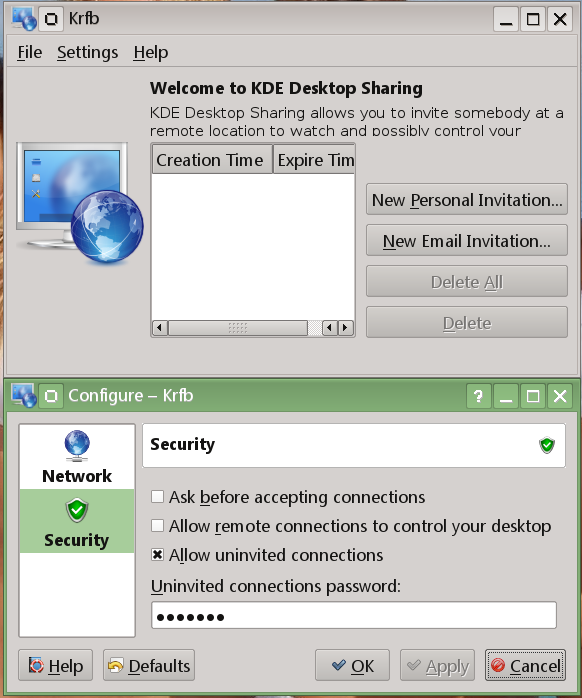Image resolution: width=582 pixels, height=698 pixels.
Task: Enable Ask before accepting connections
Action: (157, 497)
